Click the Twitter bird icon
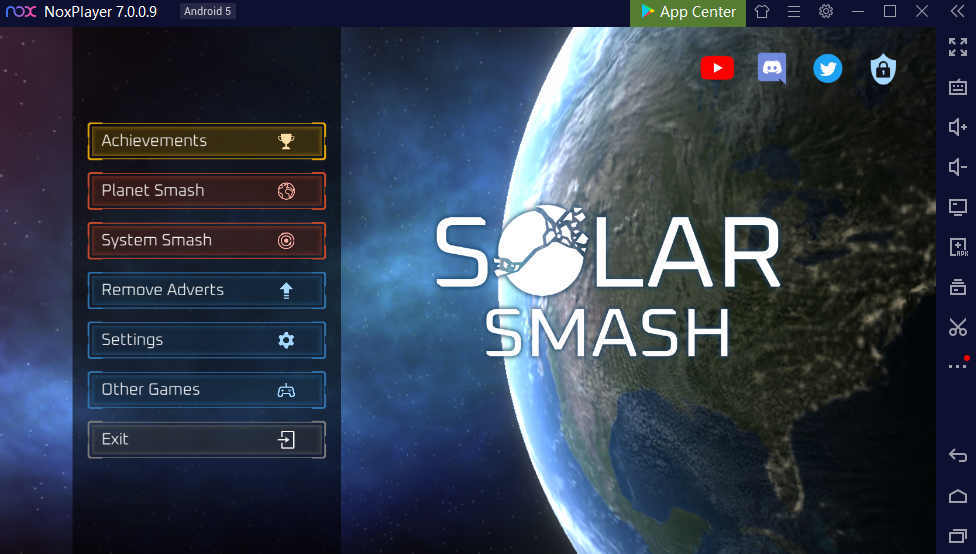The height and width of the screenshot is (554, 976). coord(827,68)
